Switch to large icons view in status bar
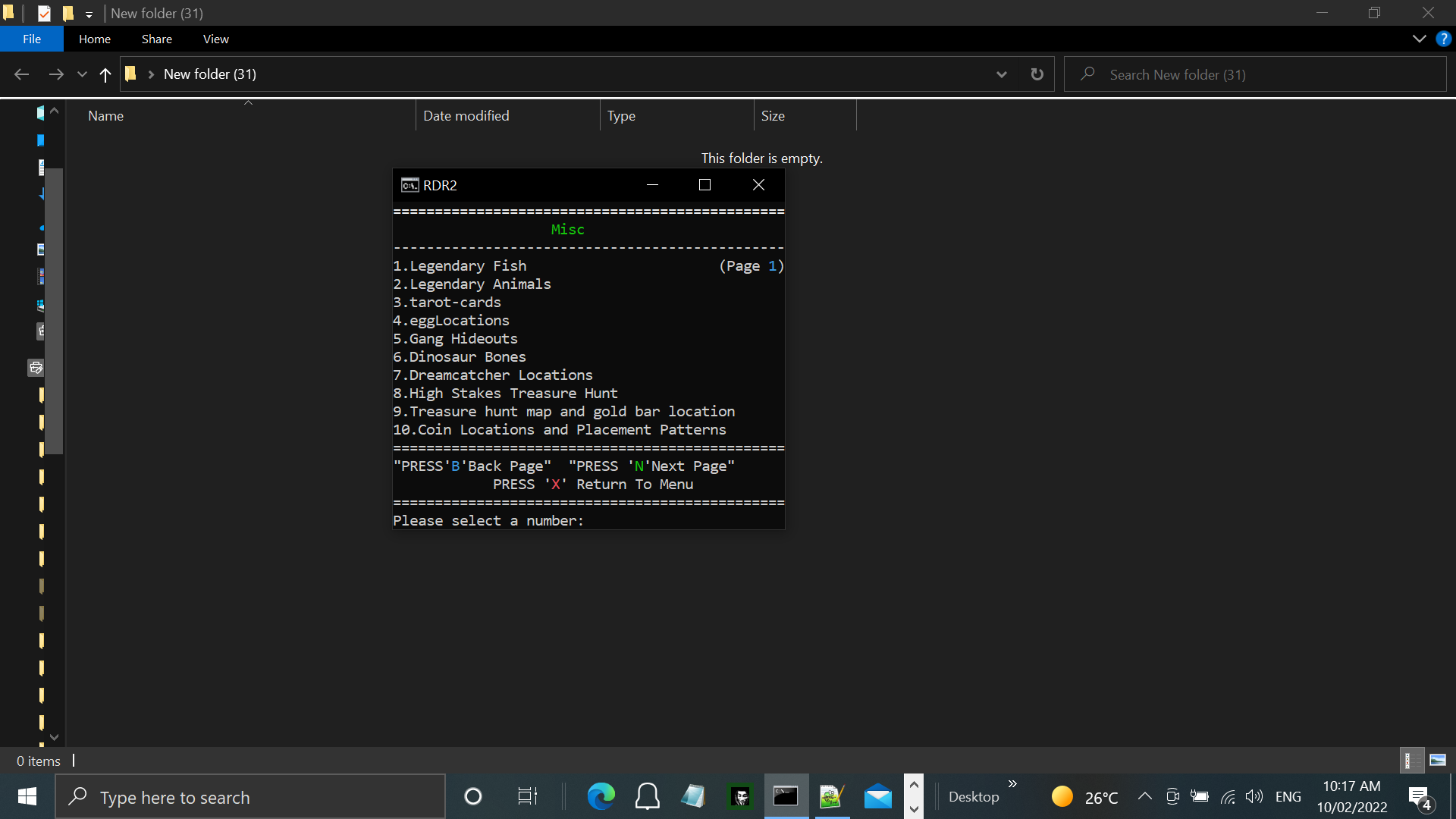Viewport: 1456px width, 819px height. (1438, 760)
